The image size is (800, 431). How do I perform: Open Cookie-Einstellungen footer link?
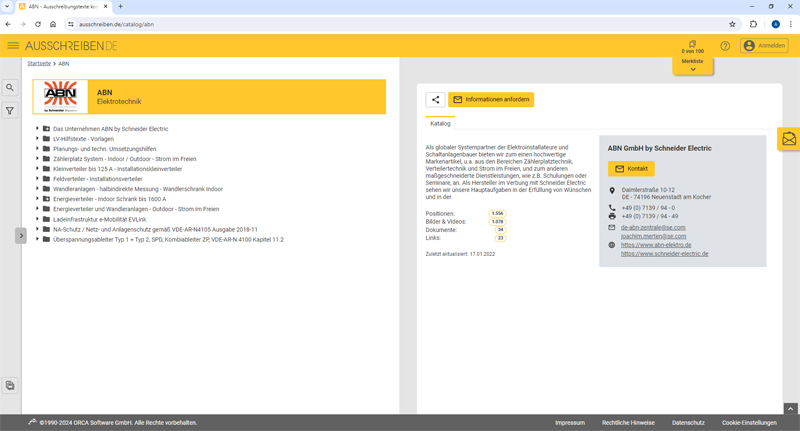tap(749, 423)
